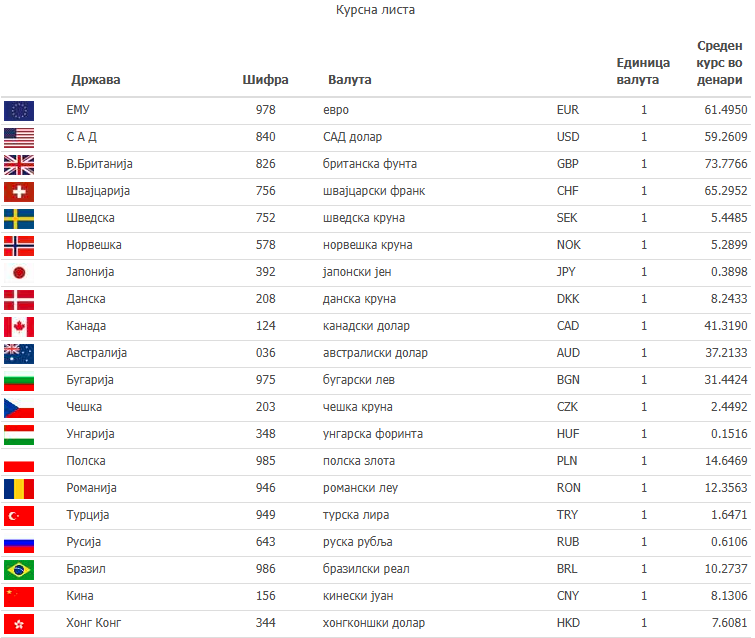Screen dimensions: 755x638
Task: Click the Japanese flag icon
Action: [19, 272]
